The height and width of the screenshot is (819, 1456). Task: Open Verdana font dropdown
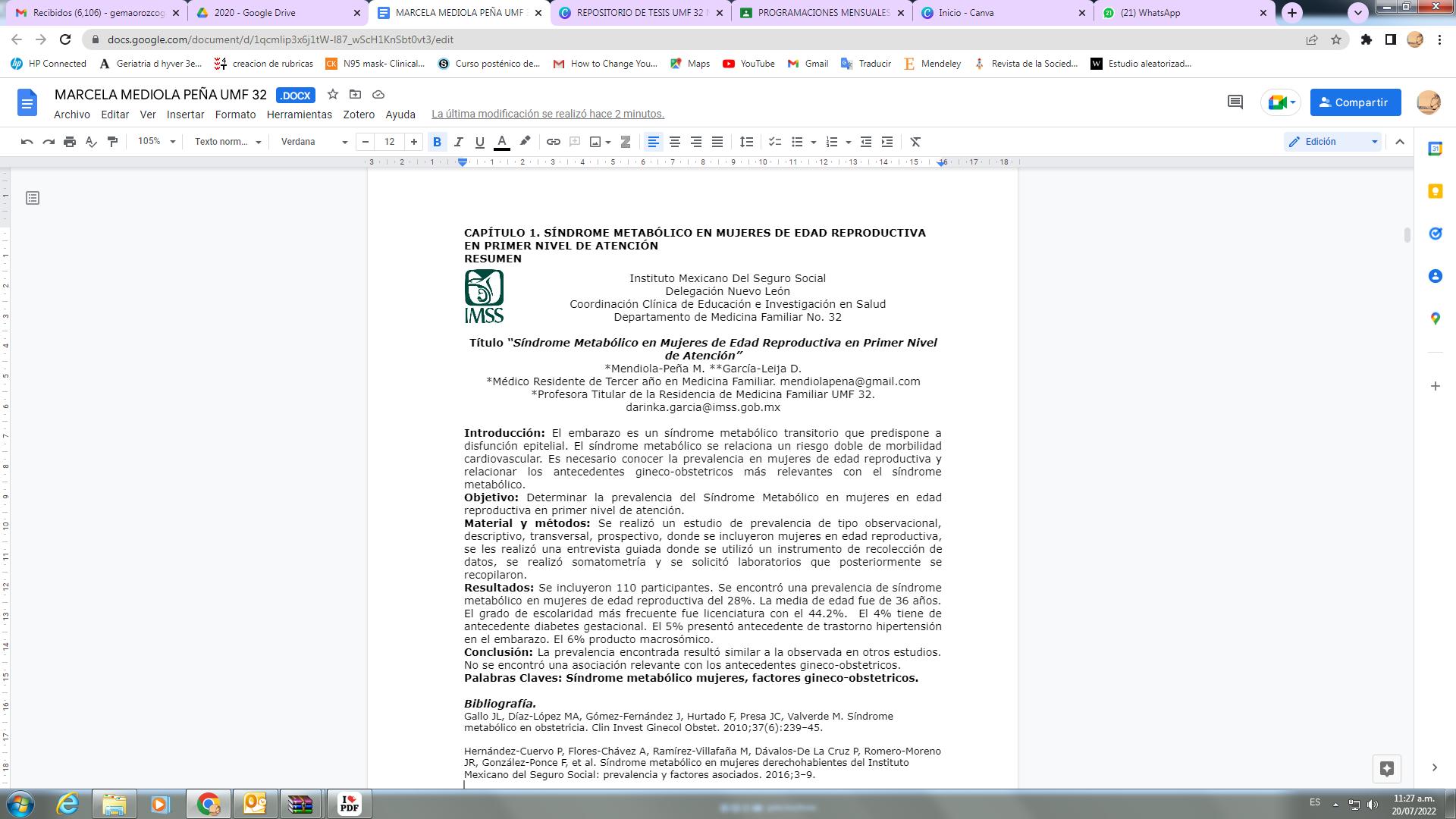314,142
